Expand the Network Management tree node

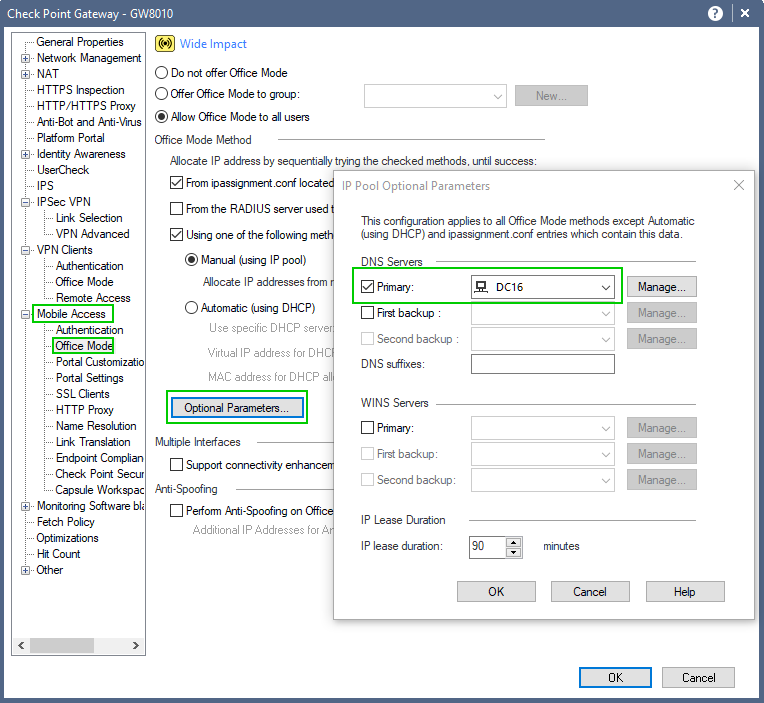tap(25, 58)
